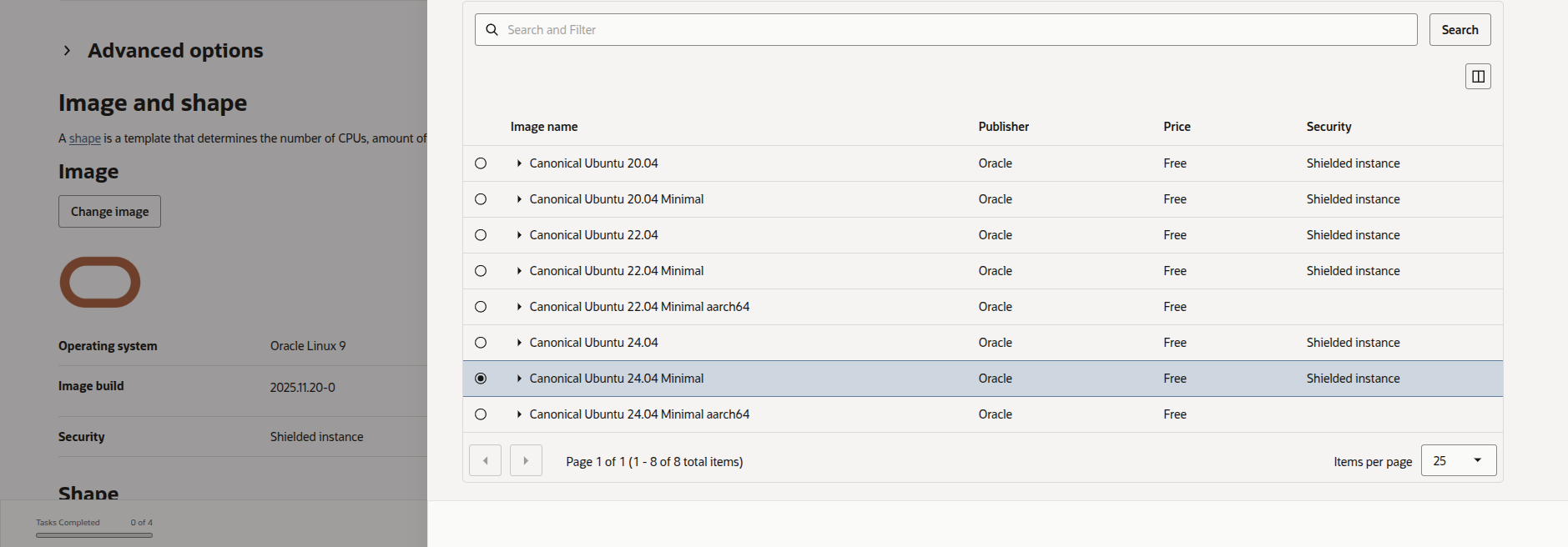Click the Oracle Linux 9 operating system value

click(x=308, y=346)
